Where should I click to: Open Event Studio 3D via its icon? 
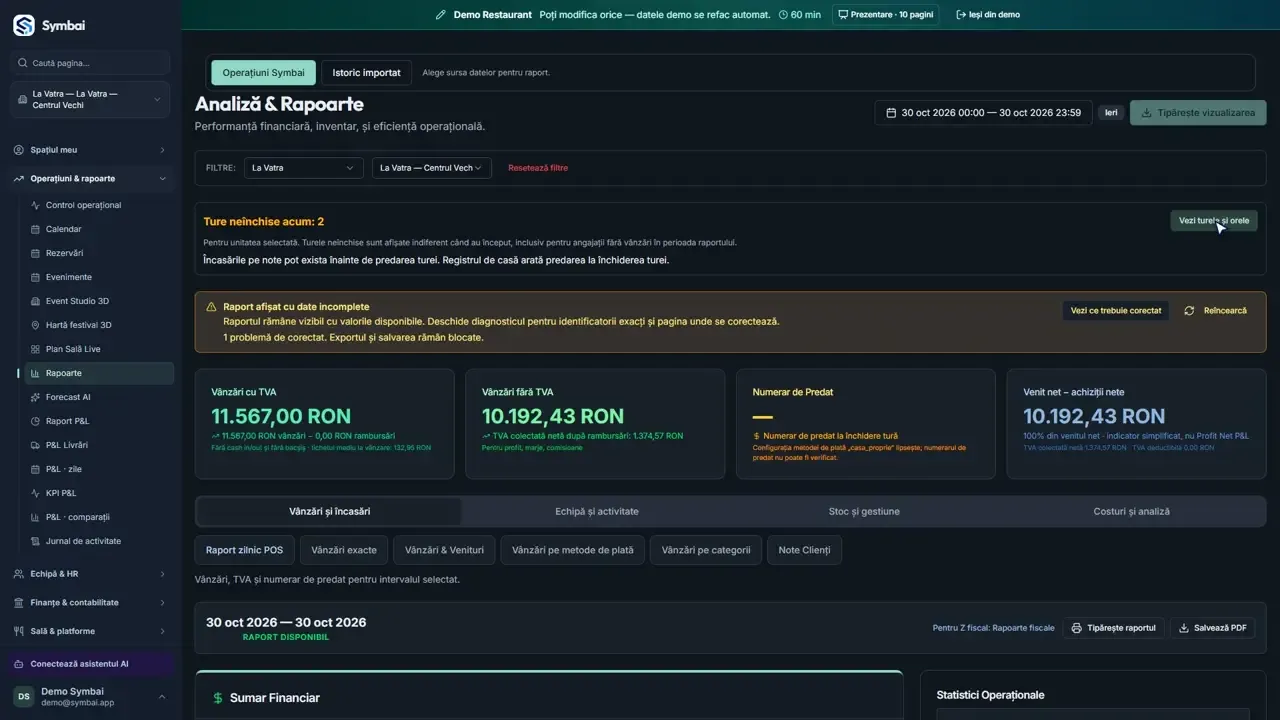click(x=35, y=301)
